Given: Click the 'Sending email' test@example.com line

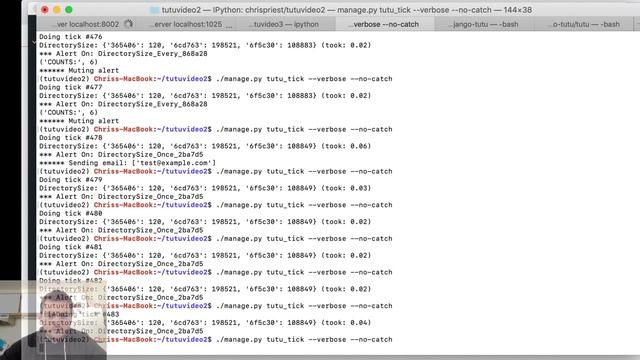Looking at the screenshot, I should (x=127, y=163).
